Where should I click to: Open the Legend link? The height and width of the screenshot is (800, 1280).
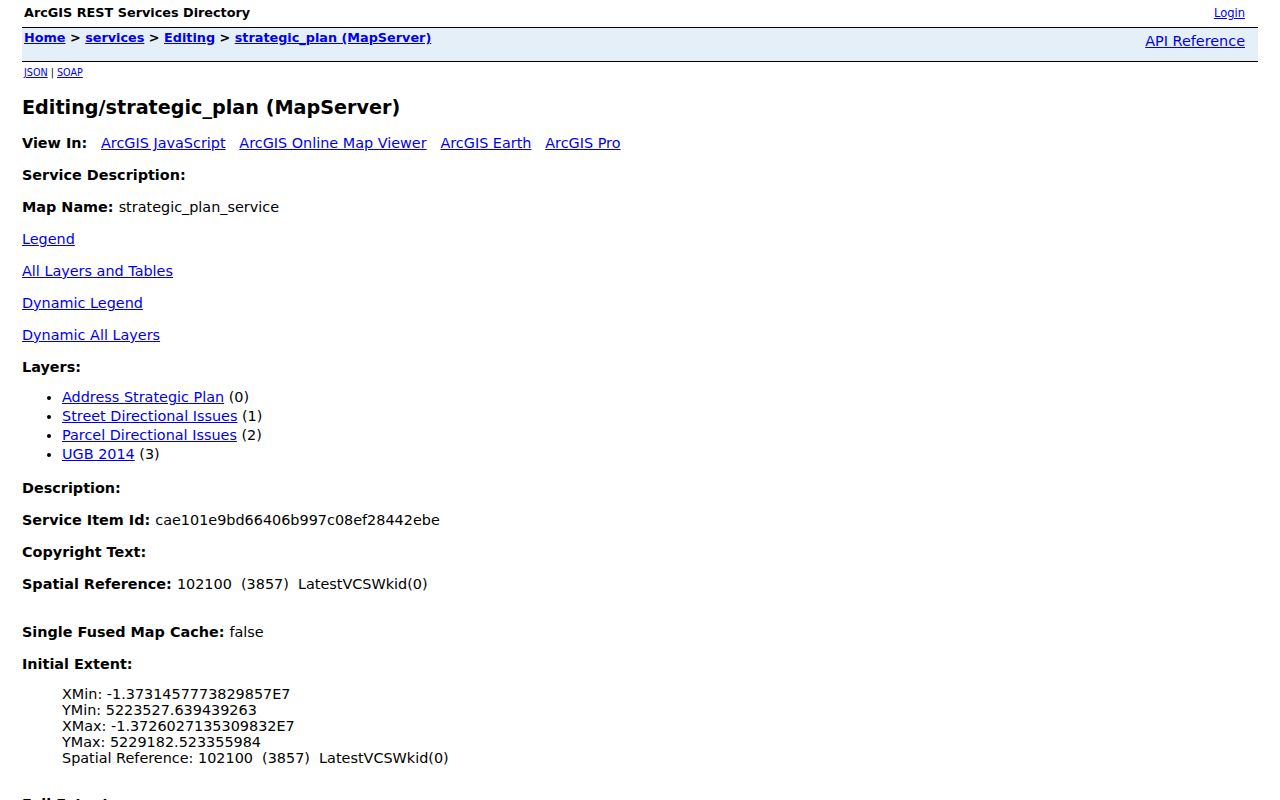48,239
